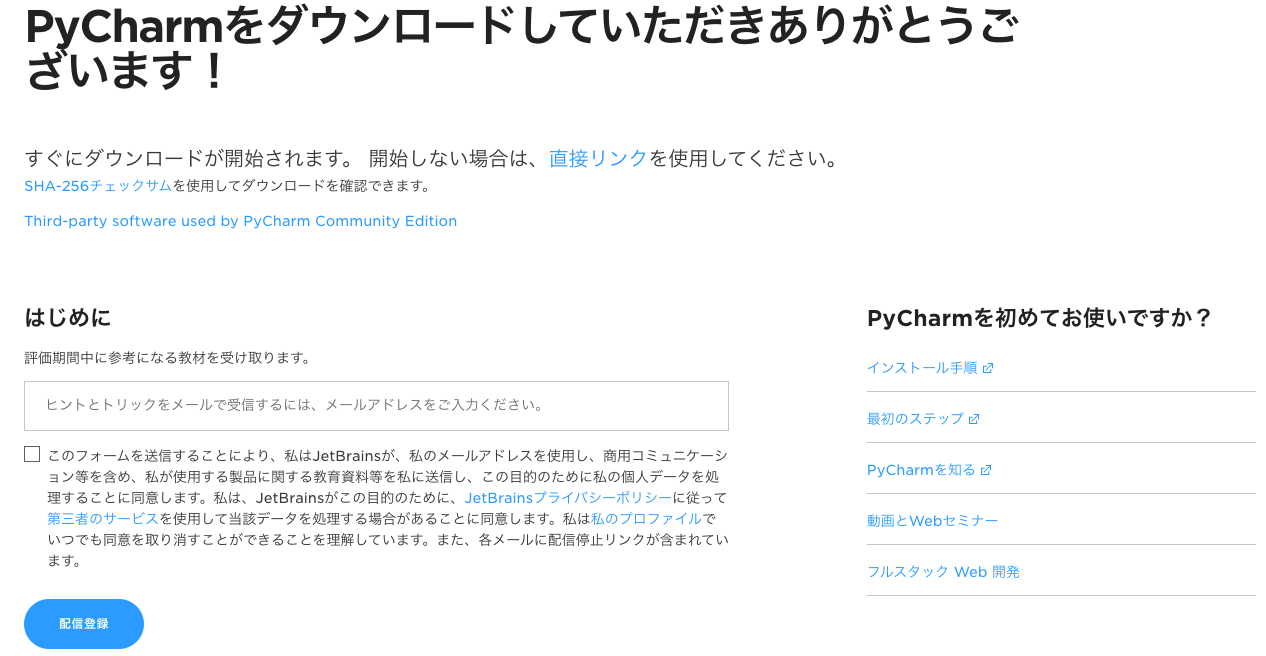Screen dimensions: 1266x656
Task: Open the フルスタック Web 開発 link
Action: [943, 572]
